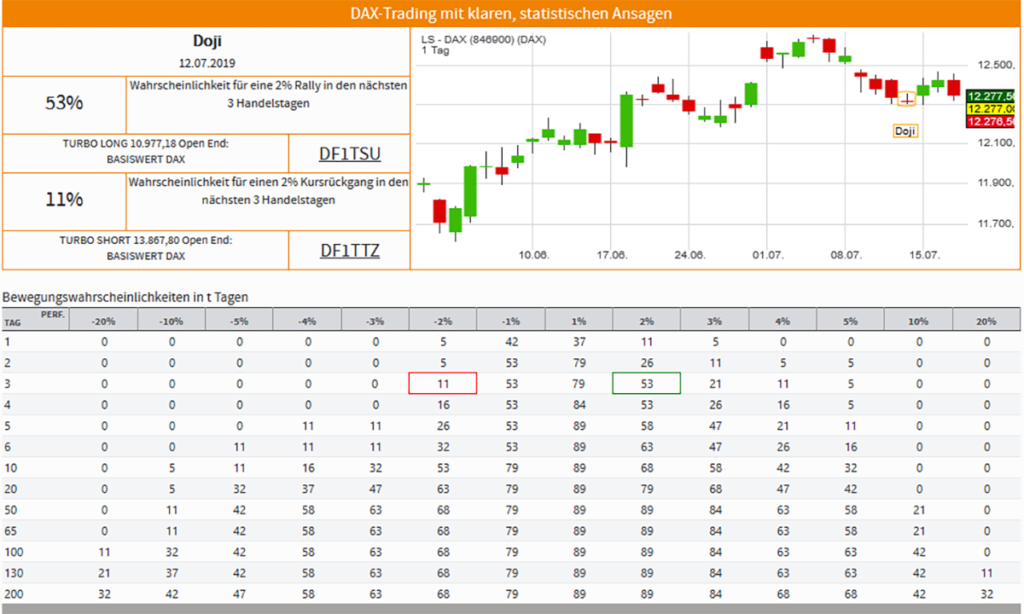Click the 37 cell in row 1 under 1%
1024x614 pixels.
[x=579, y=342]
